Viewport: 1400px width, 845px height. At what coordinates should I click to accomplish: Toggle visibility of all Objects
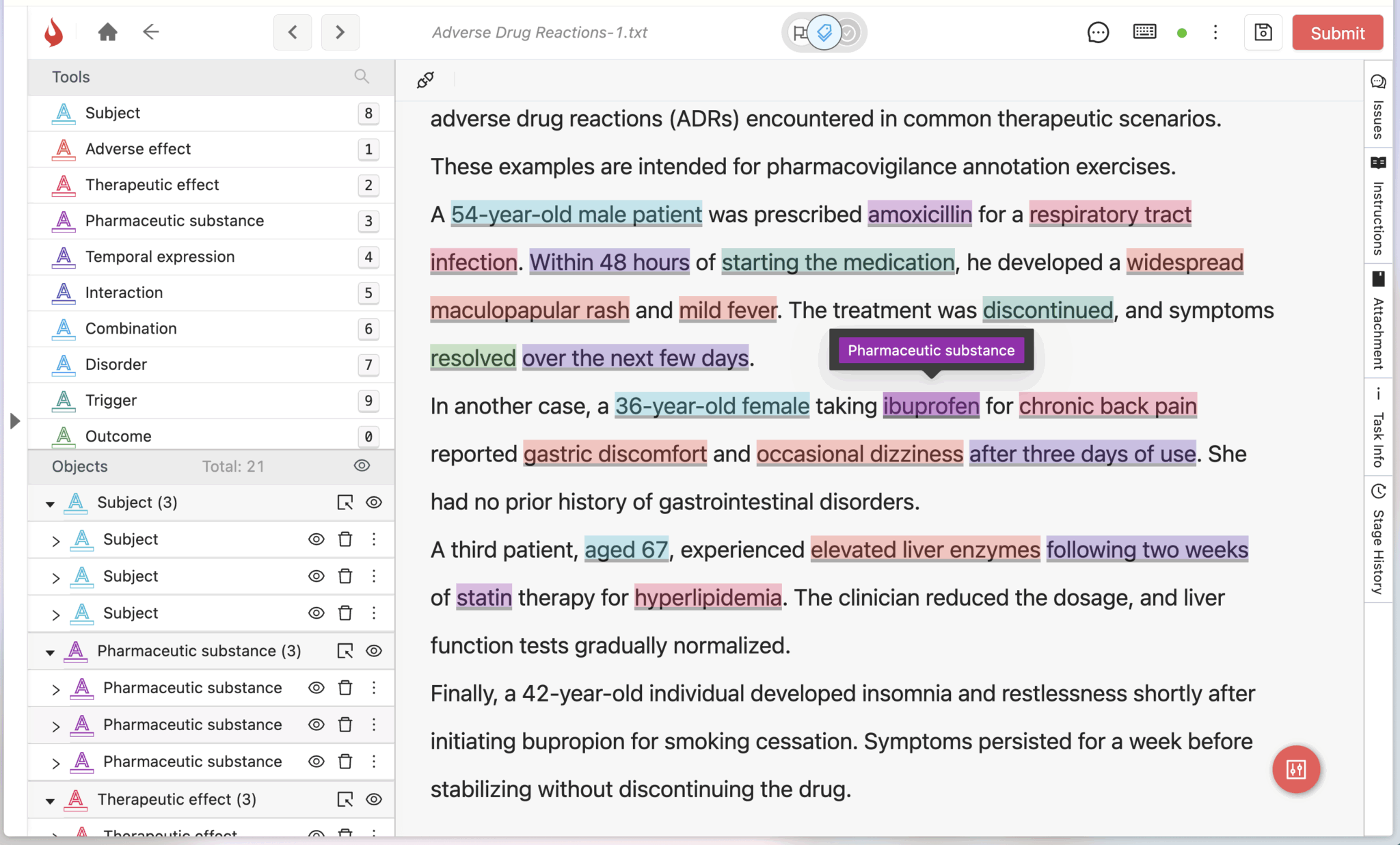pos(362,466)
